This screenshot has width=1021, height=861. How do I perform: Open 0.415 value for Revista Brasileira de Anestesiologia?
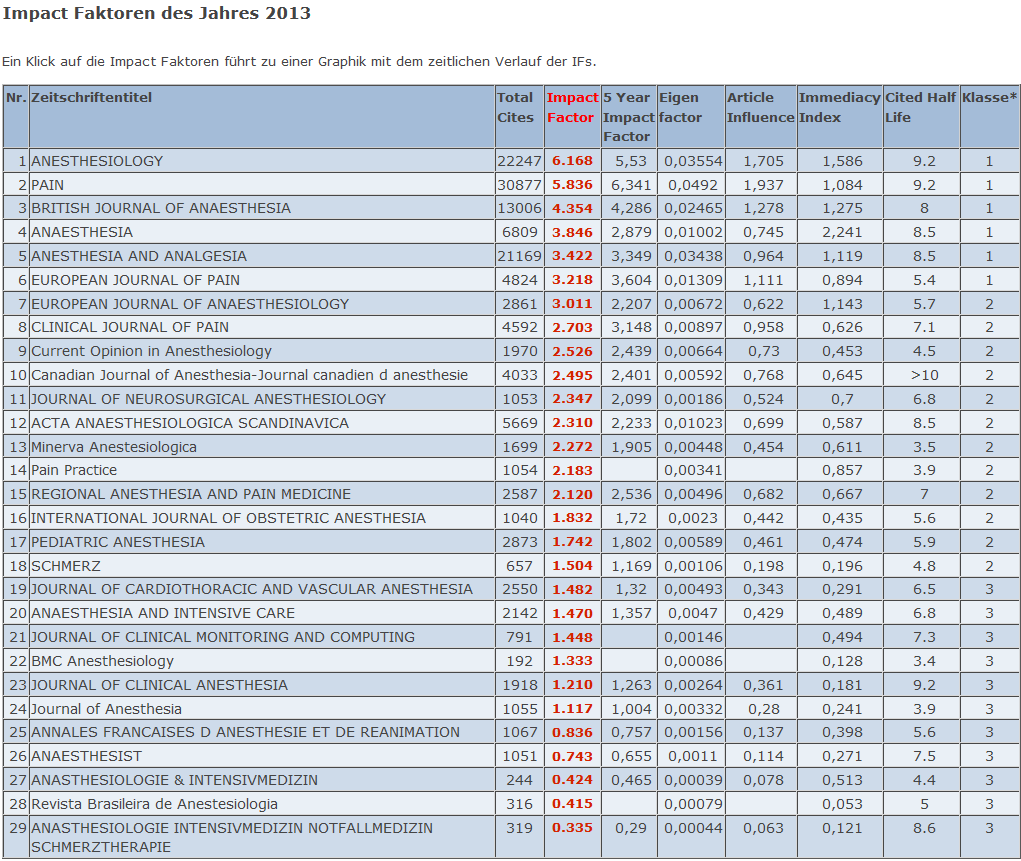[x=572, y=804]
